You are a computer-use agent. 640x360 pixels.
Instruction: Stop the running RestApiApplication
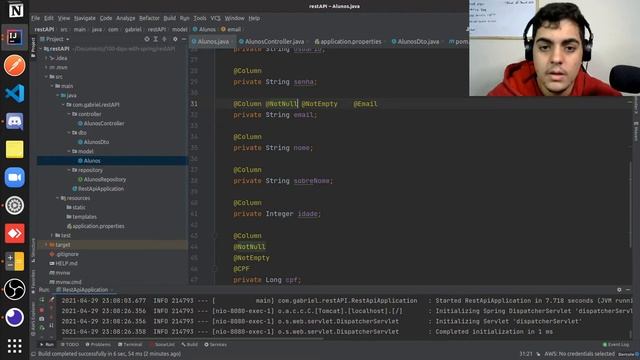point(42,310)
